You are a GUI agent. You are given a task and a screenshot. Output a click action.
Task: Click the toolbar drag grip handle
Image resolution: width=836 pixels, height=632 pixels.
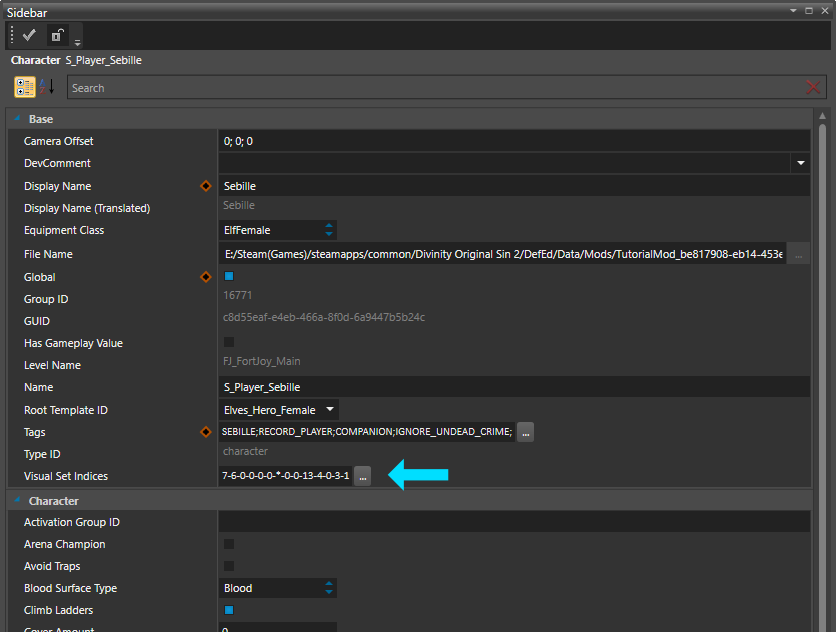[x=12, y=35]
